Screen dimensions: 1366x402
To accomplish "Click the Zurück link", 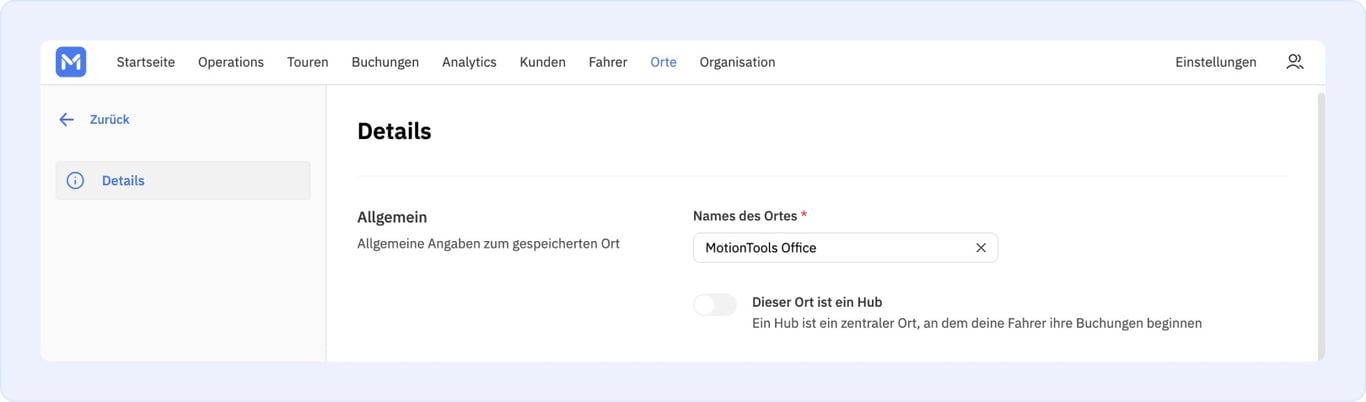I will pyautogui.click(x=110, y=119).
